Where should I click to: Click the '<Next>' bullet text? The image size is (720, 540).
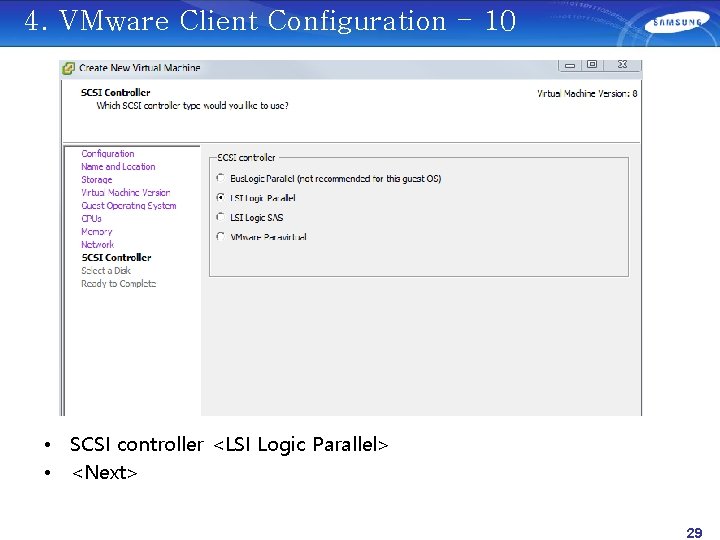(x=105, y=472)
